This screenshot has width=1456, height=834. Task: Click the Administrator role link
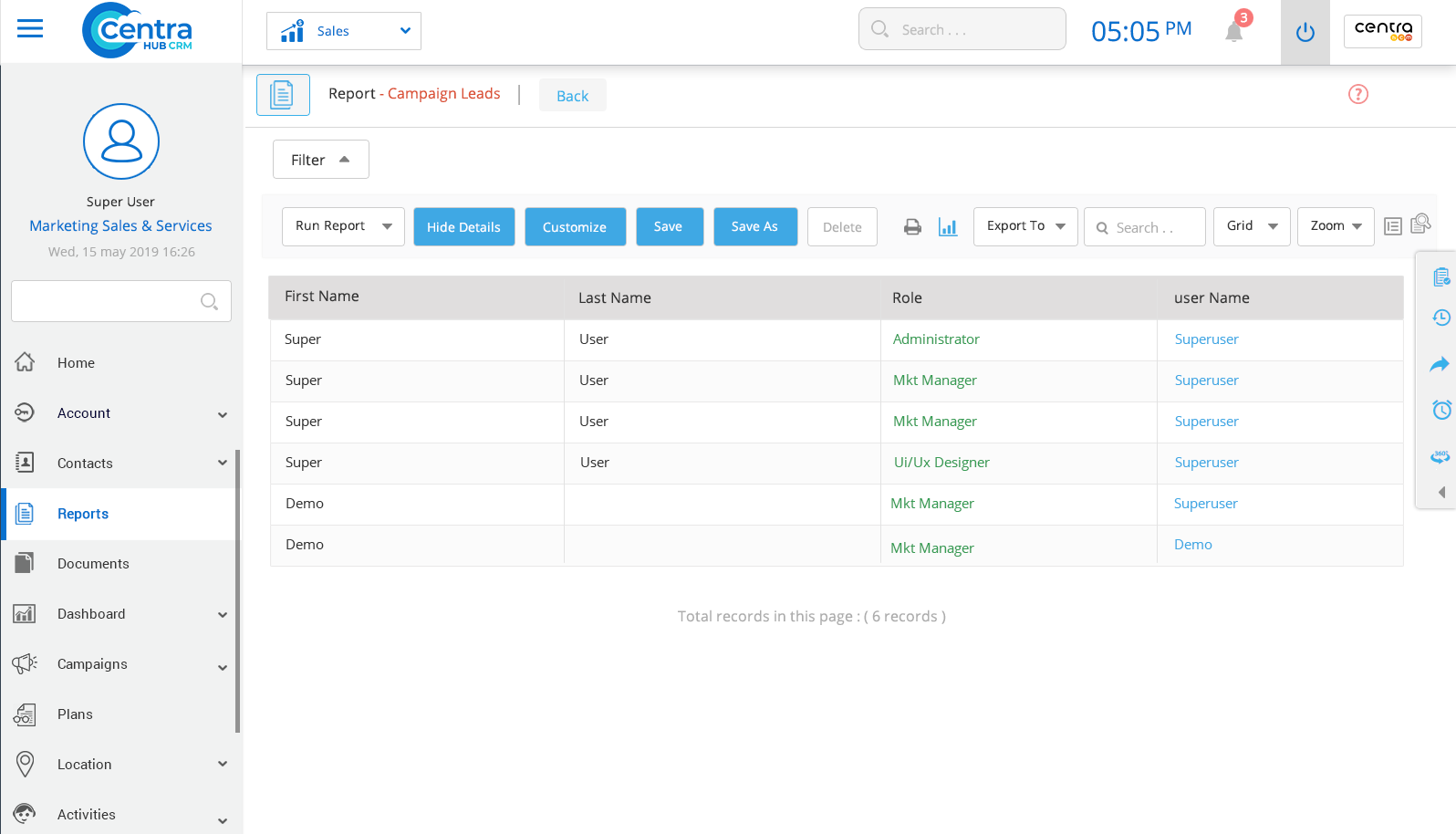(936, 339)
